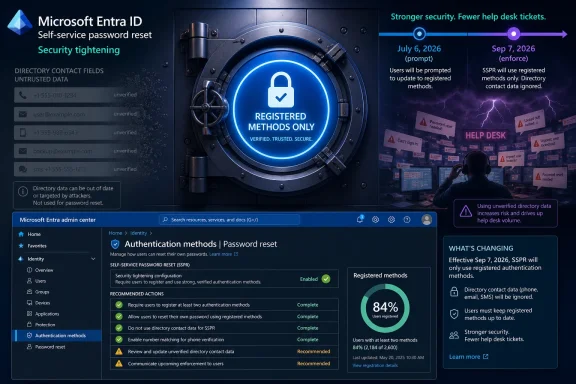The image size is (576, 384).
Task: Toggle the Enabled green check for security tightening
Action: pos(326,279)
